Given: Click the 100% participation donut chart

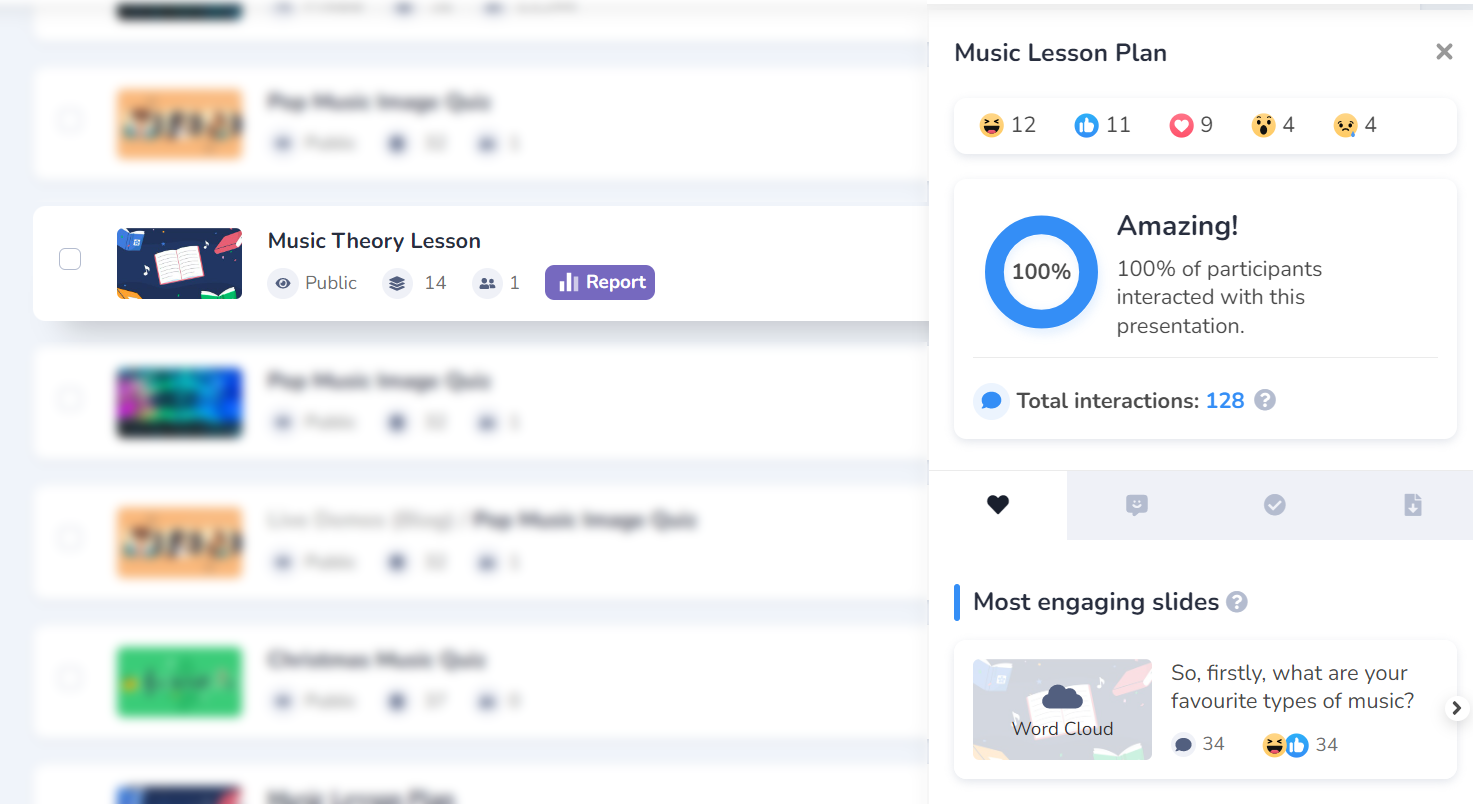Looking at the screenshot, I should (1041, 272).
